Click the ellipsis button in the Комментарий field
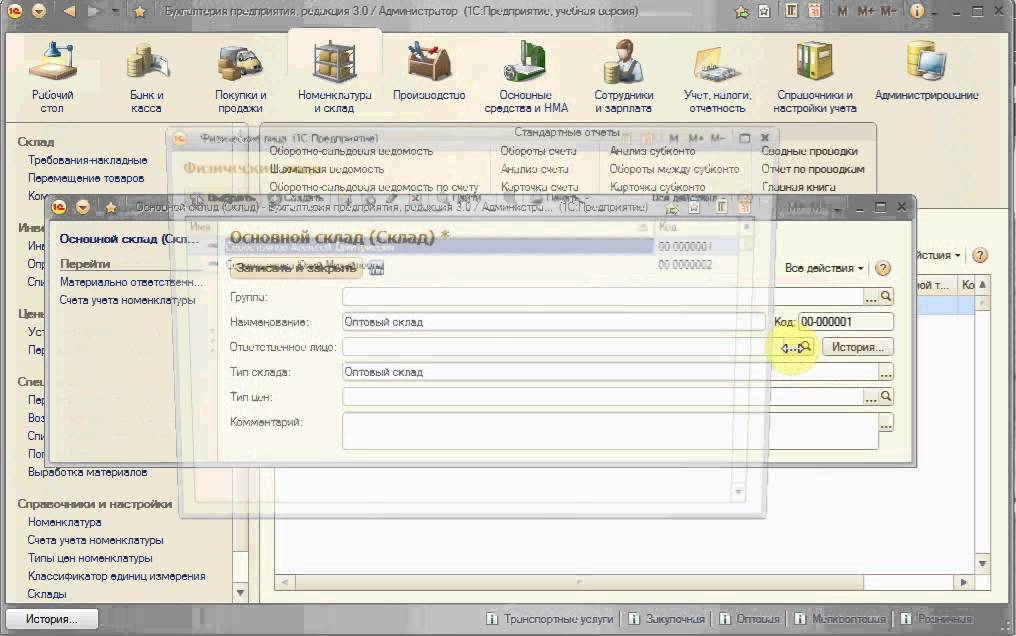 click(886, 425)
